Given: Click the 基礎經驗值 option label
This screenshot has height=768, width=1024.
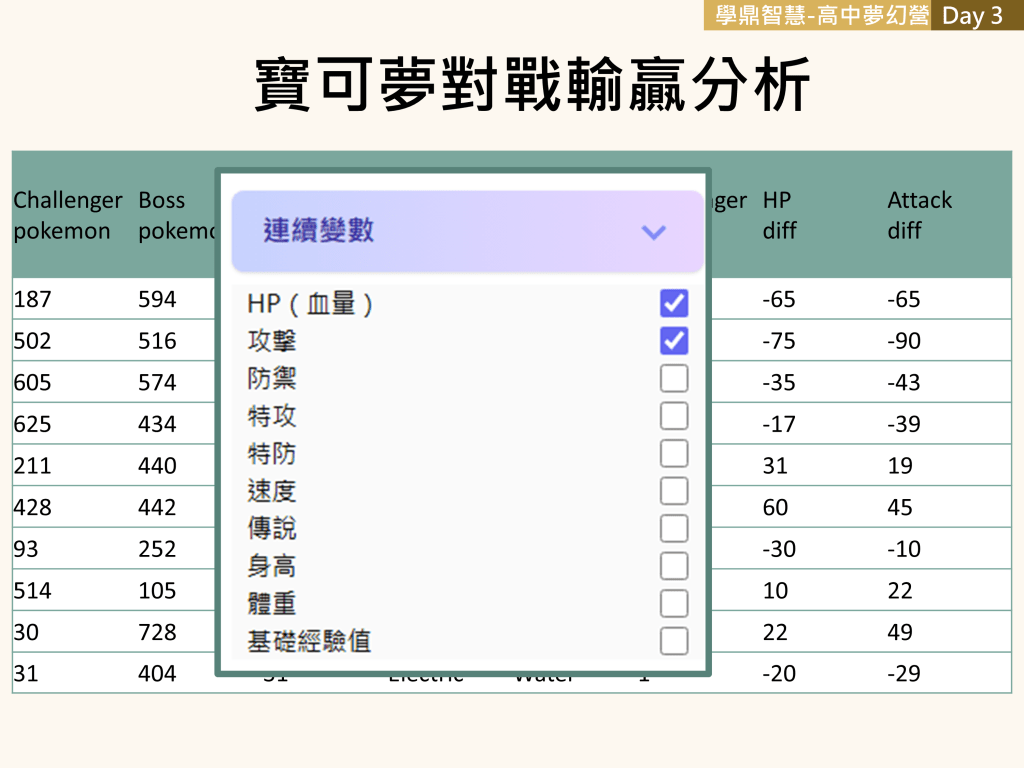Looking at the screenshot, I should (309, 641).
